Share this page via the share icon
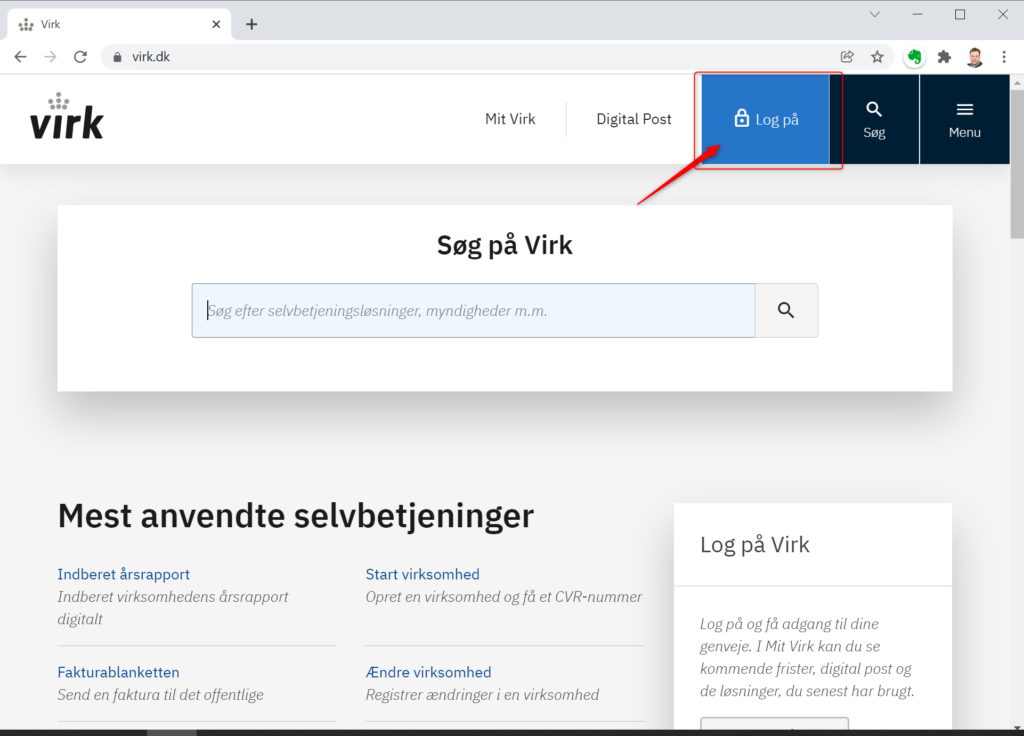Image resolution: width=1024 pixels, height=736 pixels. pyautogui.click(x=847, y=57)
